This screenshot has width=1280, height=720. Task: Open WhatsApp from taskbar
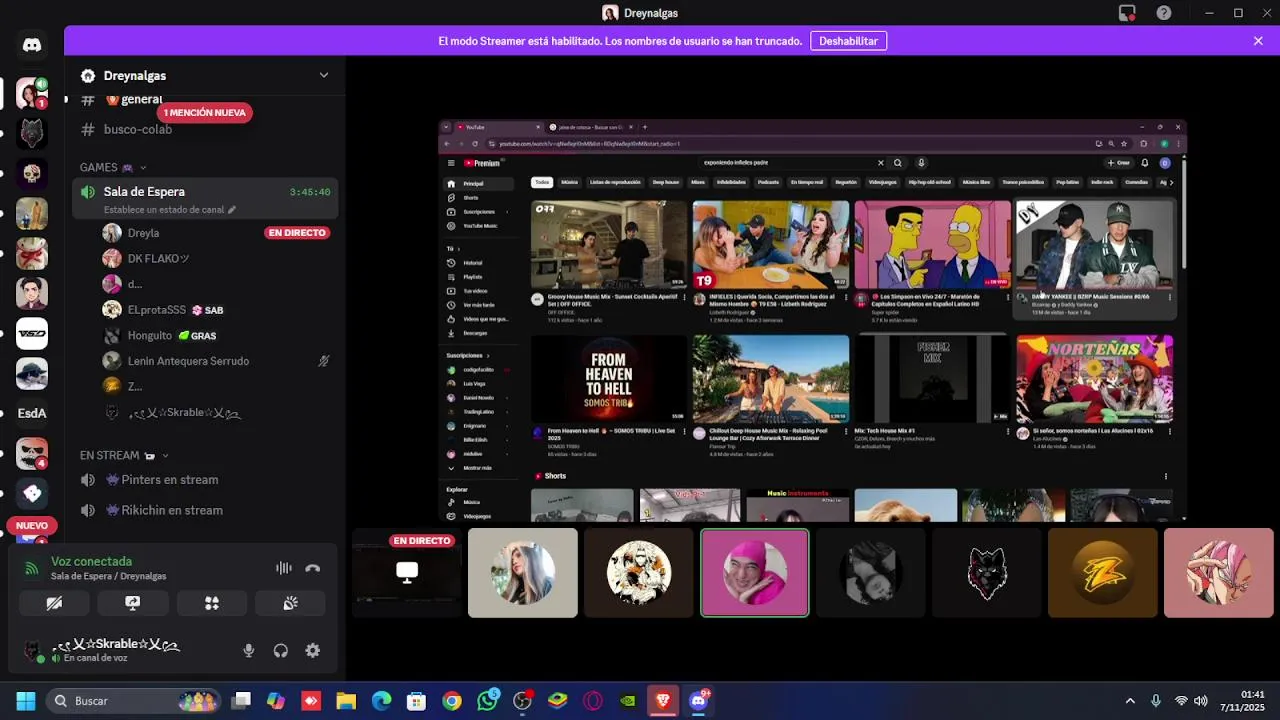[488, 701]
